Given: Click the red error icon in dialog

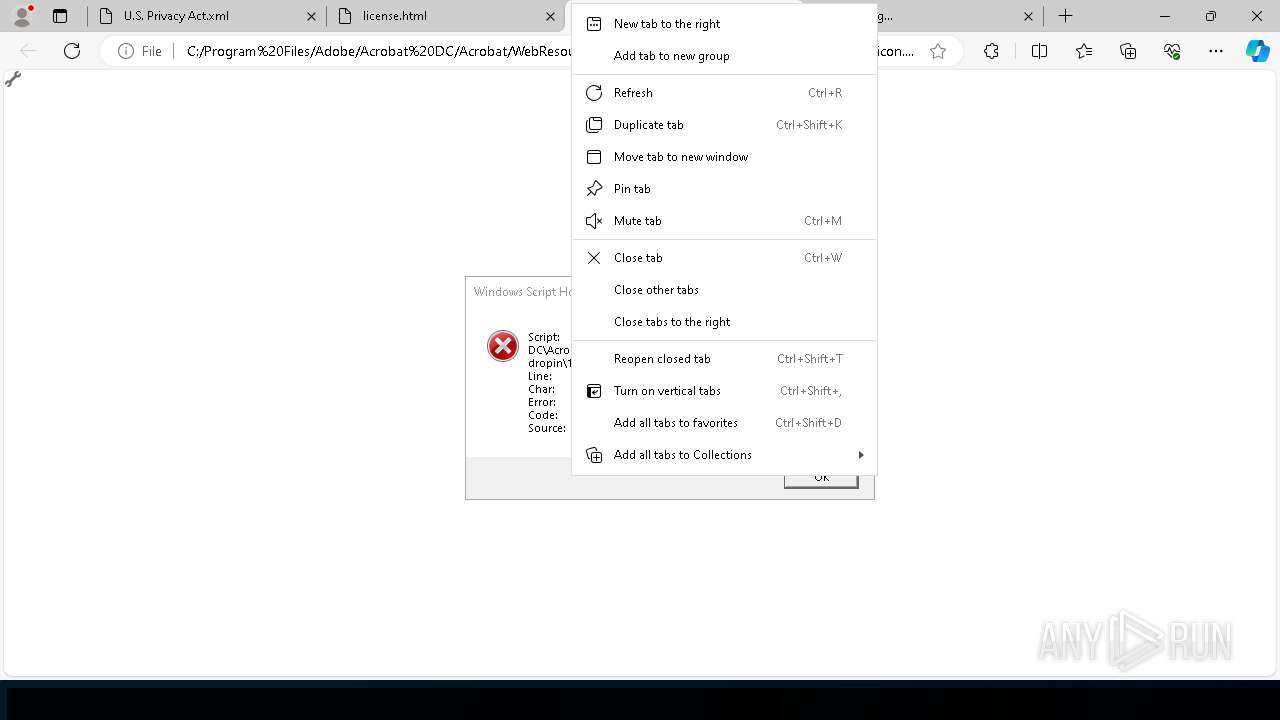Looking at the screenshot, I should tap(502, 346).
